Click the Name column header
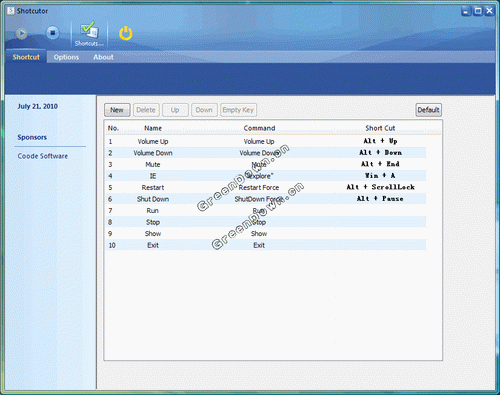 tap(153, 128)
